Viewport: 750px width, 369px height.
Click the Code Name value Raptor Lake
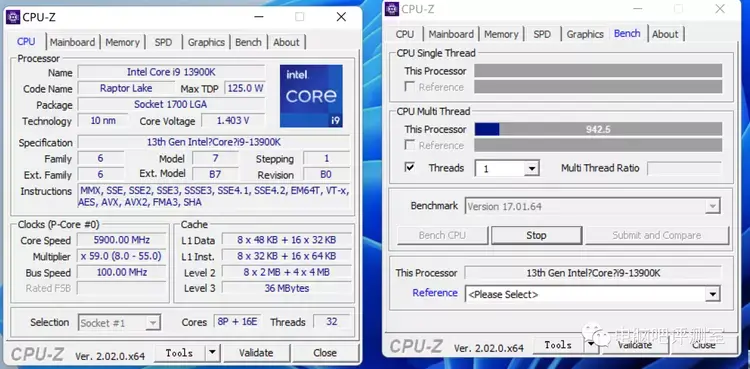[126, 88]
